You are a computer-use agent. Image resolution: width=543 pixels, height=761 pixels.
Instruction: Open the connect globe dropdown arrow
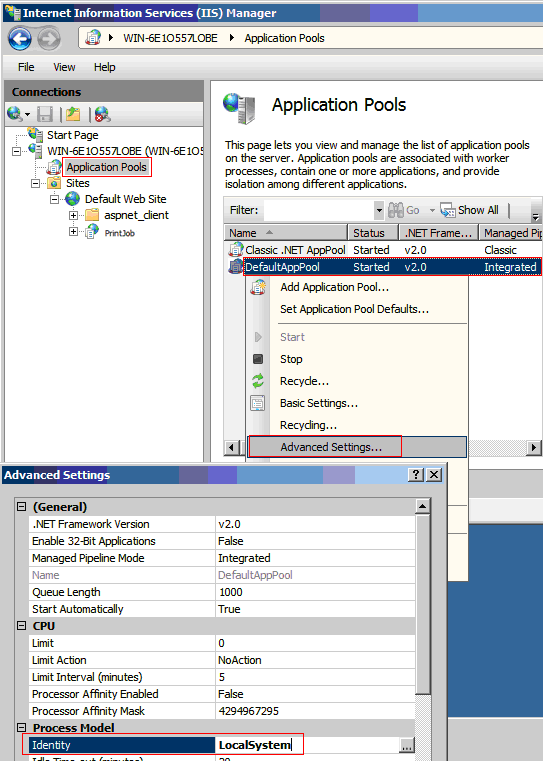pyautogui.click(x=28, y=115)
